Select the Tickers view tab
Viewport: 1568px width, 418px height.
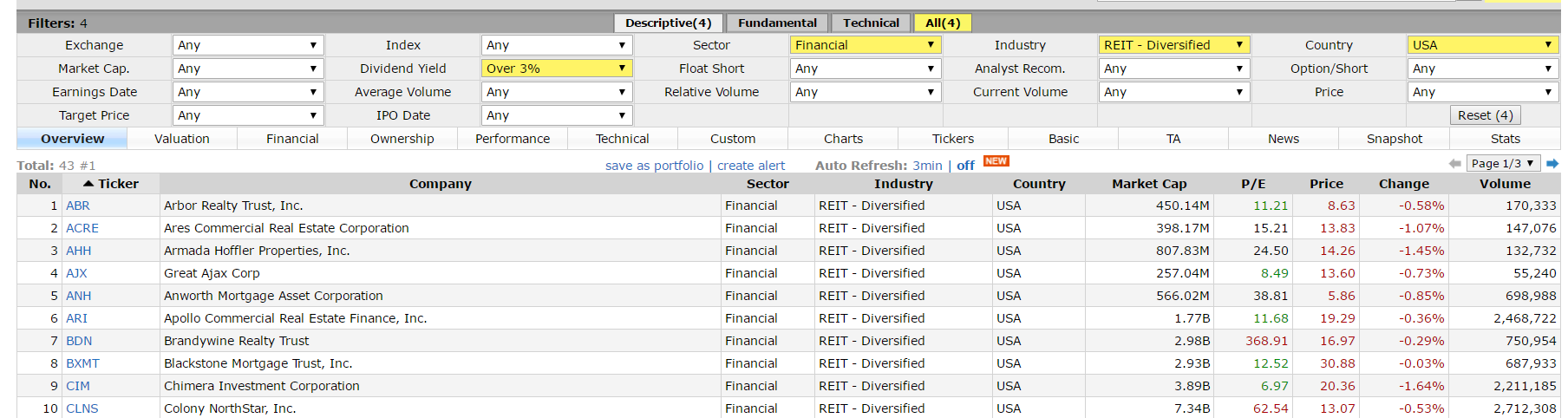(x=953, y=139)
